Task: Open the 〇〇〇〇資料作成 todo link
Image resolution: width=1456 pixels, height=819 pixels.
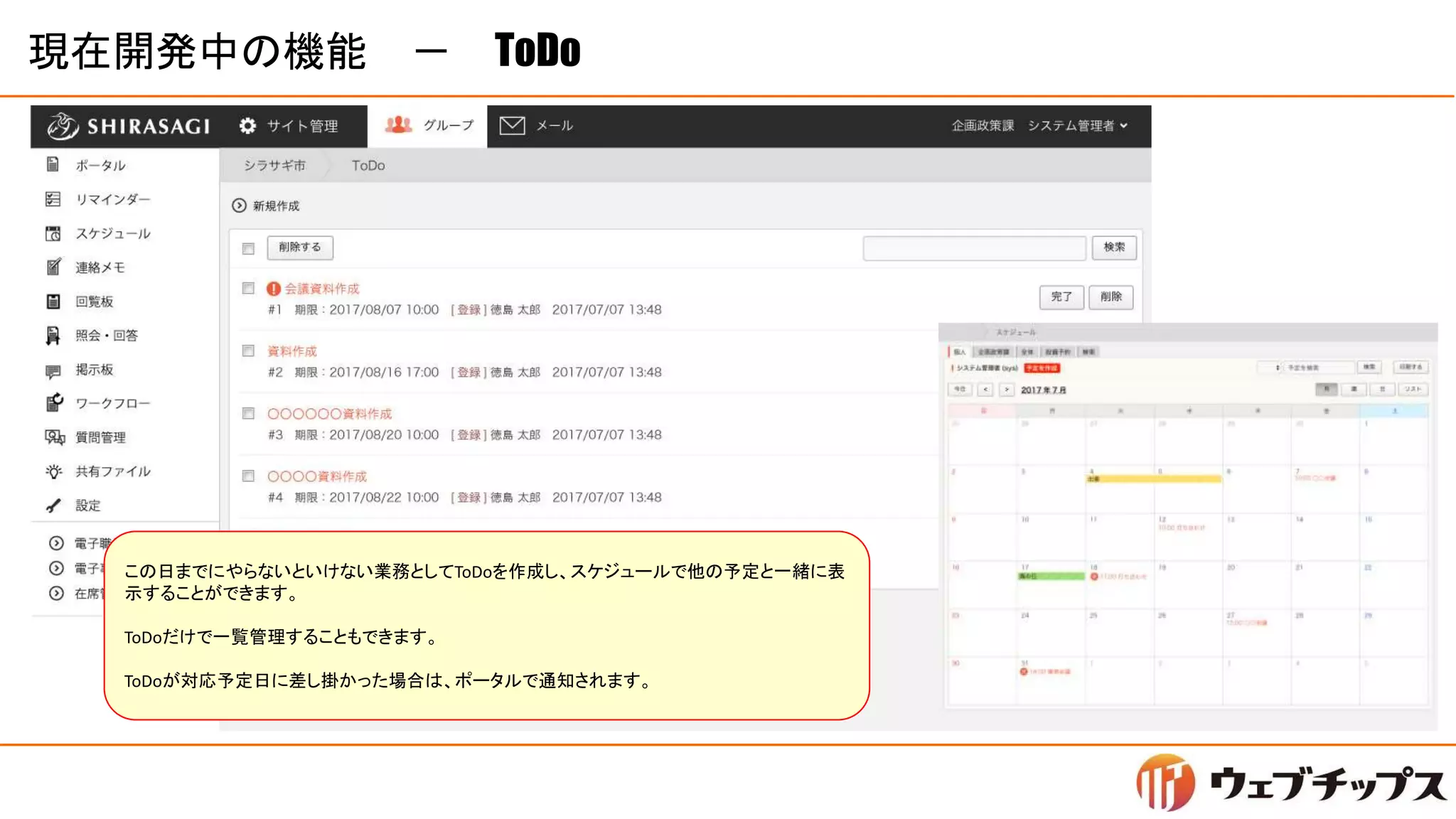Action: point(317,476)
